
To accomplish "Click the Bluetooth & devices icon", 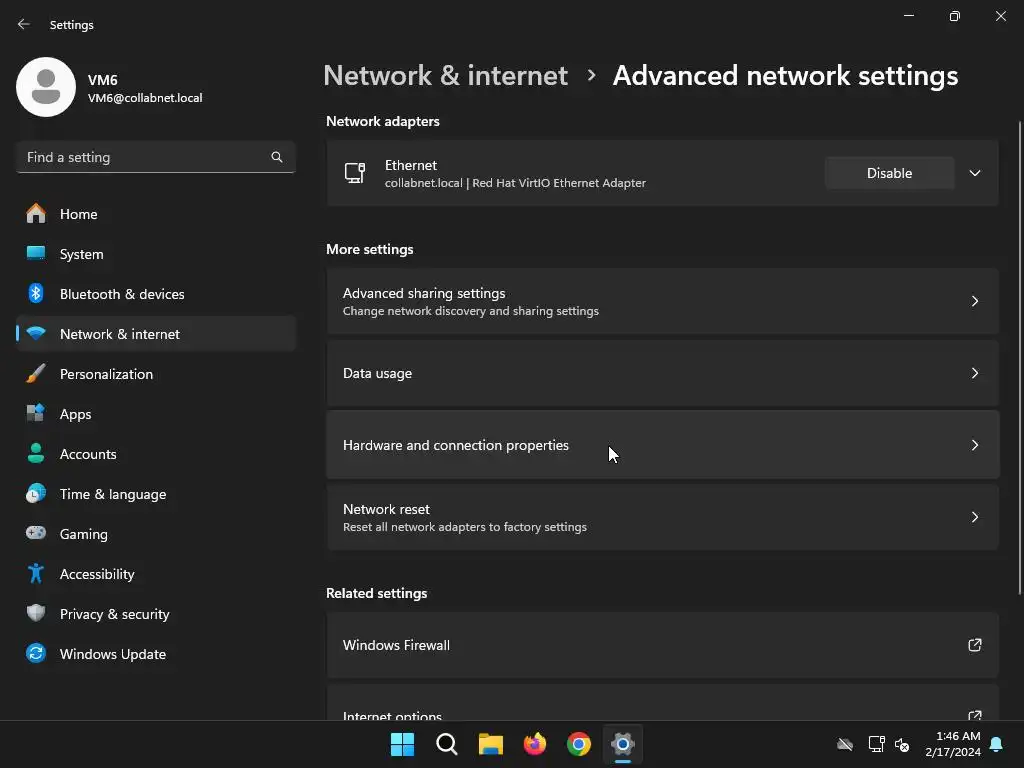I will [x=36, y=294].
